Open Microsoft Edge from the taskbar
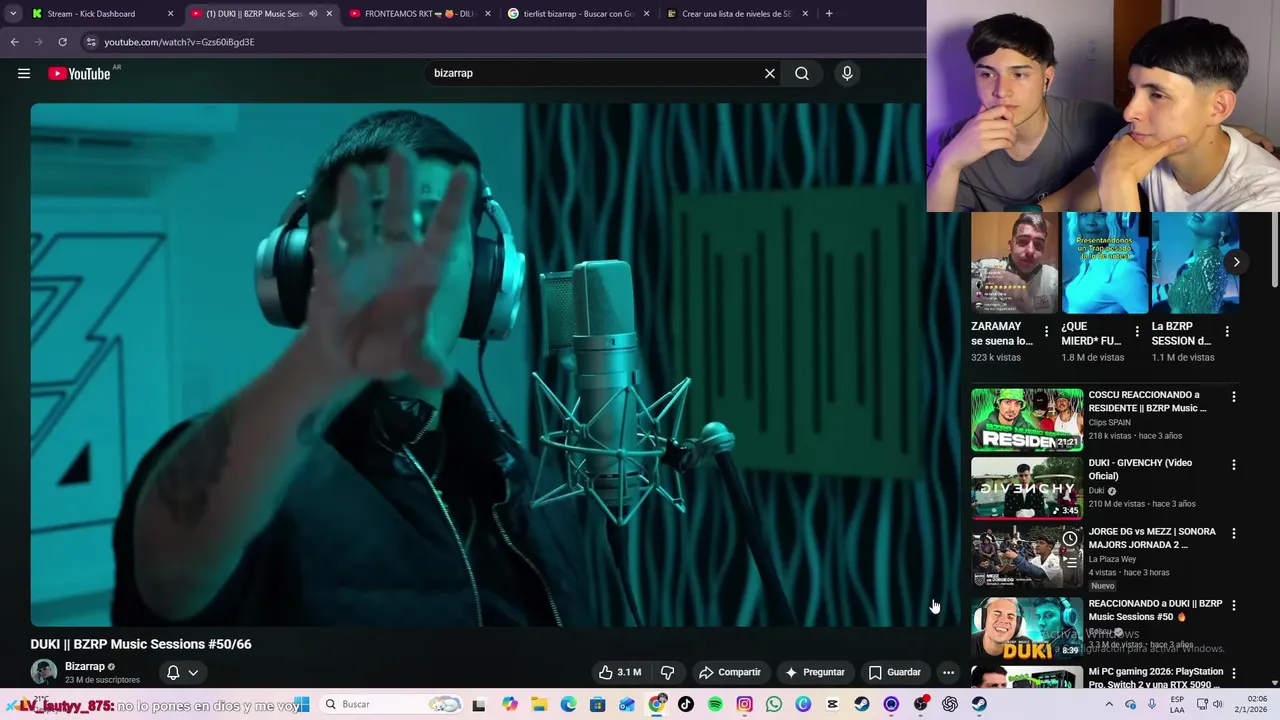This screenshot has height=720, width=1280. [x=568, y=704]
